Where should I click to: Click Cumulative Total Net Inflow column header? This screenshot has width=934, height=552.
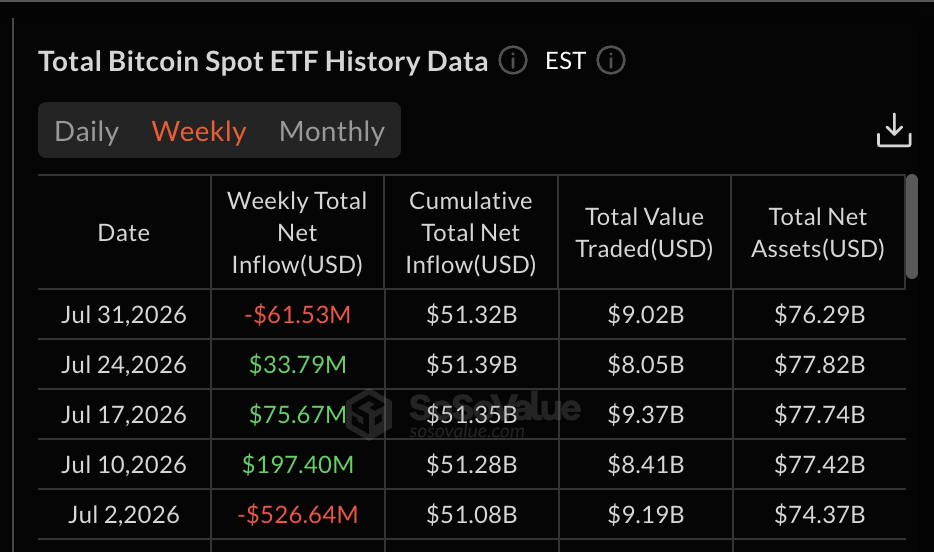pos(471,232)
